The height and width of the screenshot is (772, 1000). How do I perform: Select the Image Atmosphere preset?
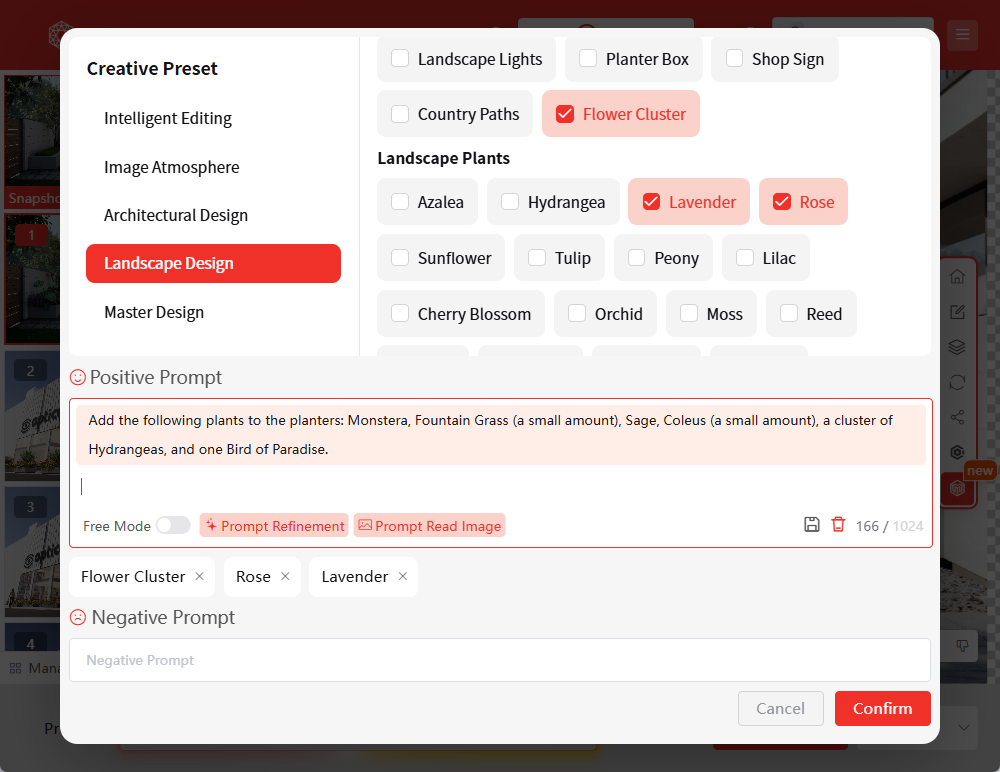coord(172,167)
